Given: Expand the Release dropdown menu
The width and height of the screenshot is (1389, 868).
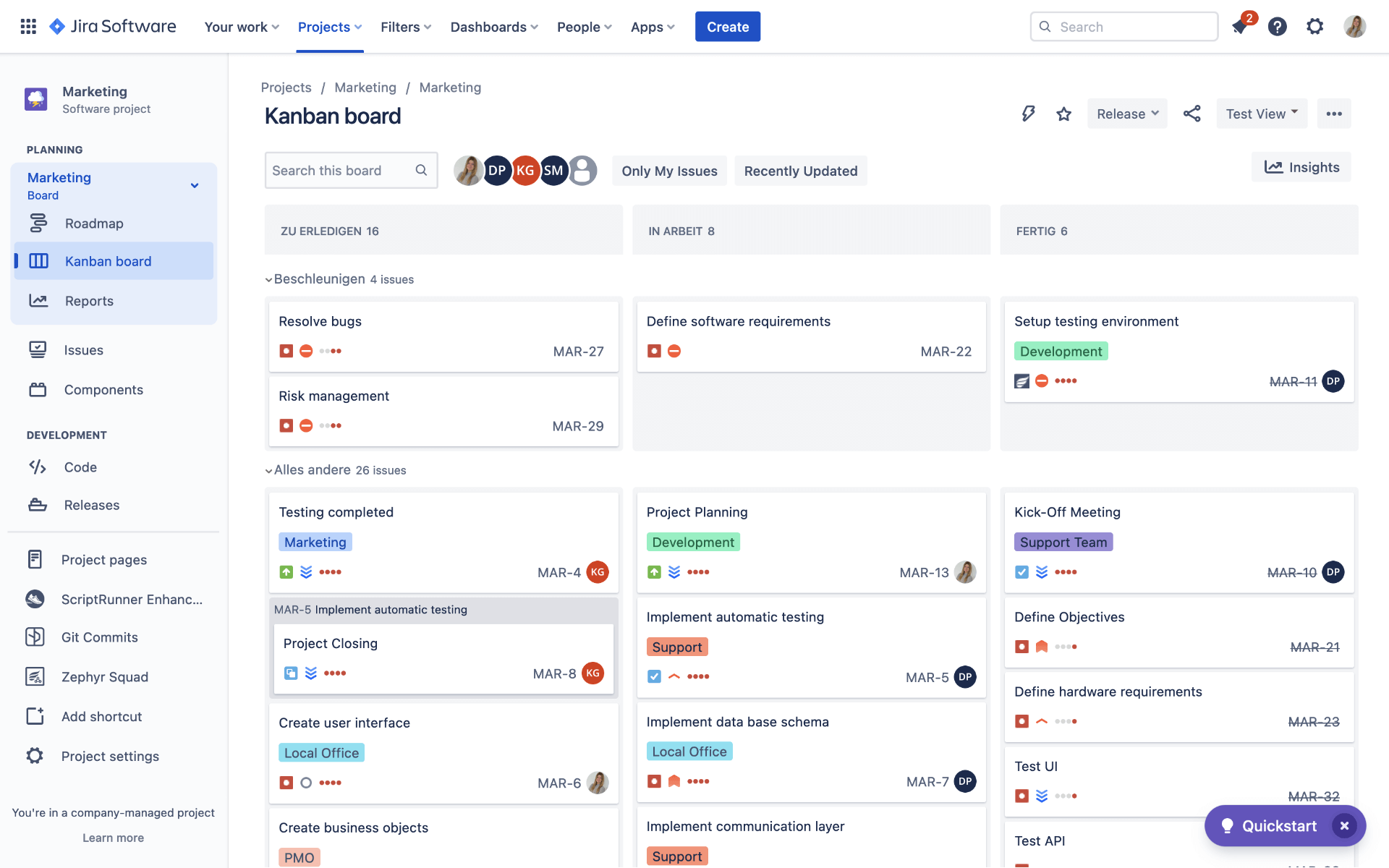Looking at the screenshot, I should tap(1127, 113).
